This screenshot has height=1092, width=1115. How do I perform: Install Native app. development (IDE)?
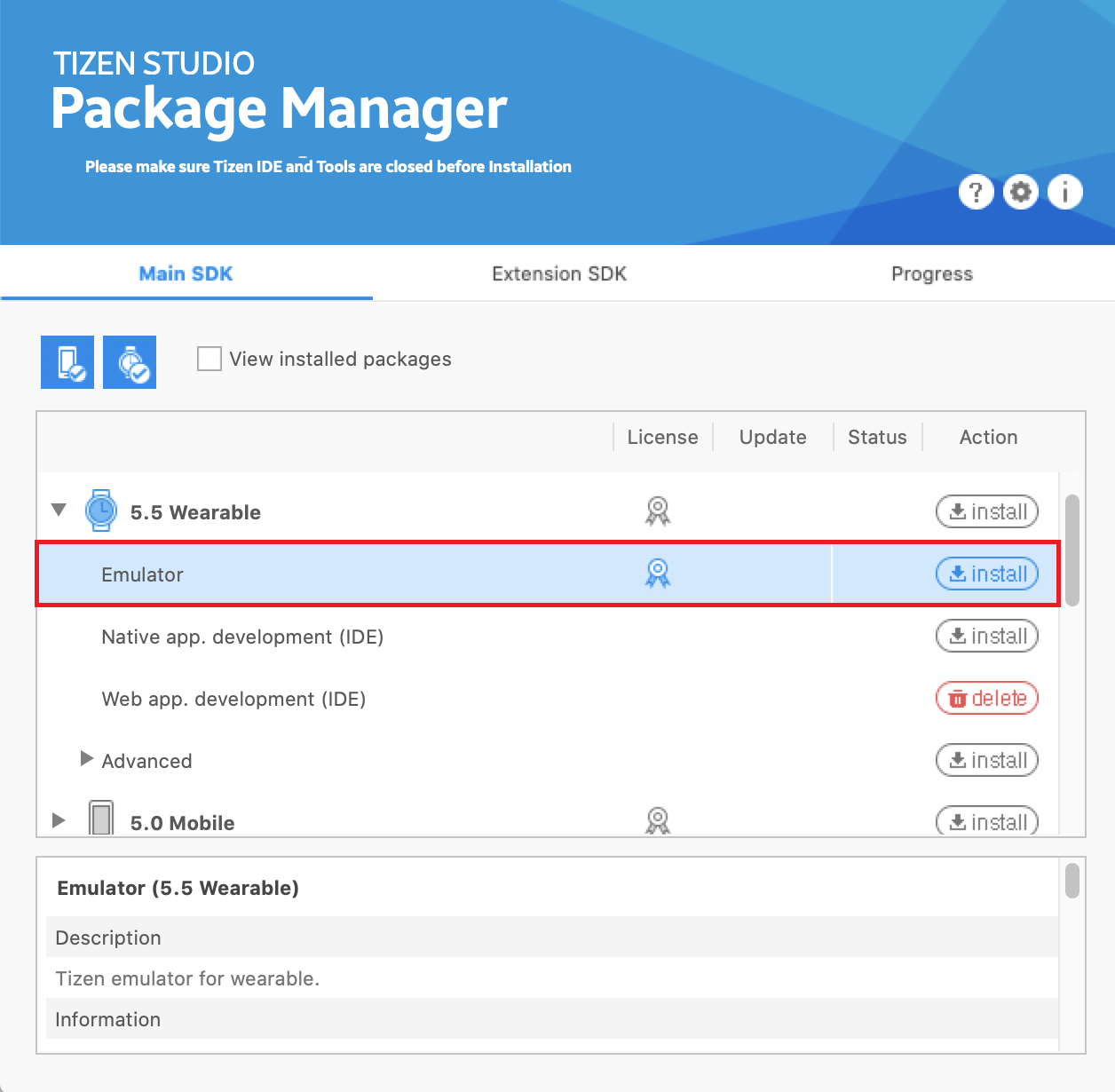pos(987,637)
